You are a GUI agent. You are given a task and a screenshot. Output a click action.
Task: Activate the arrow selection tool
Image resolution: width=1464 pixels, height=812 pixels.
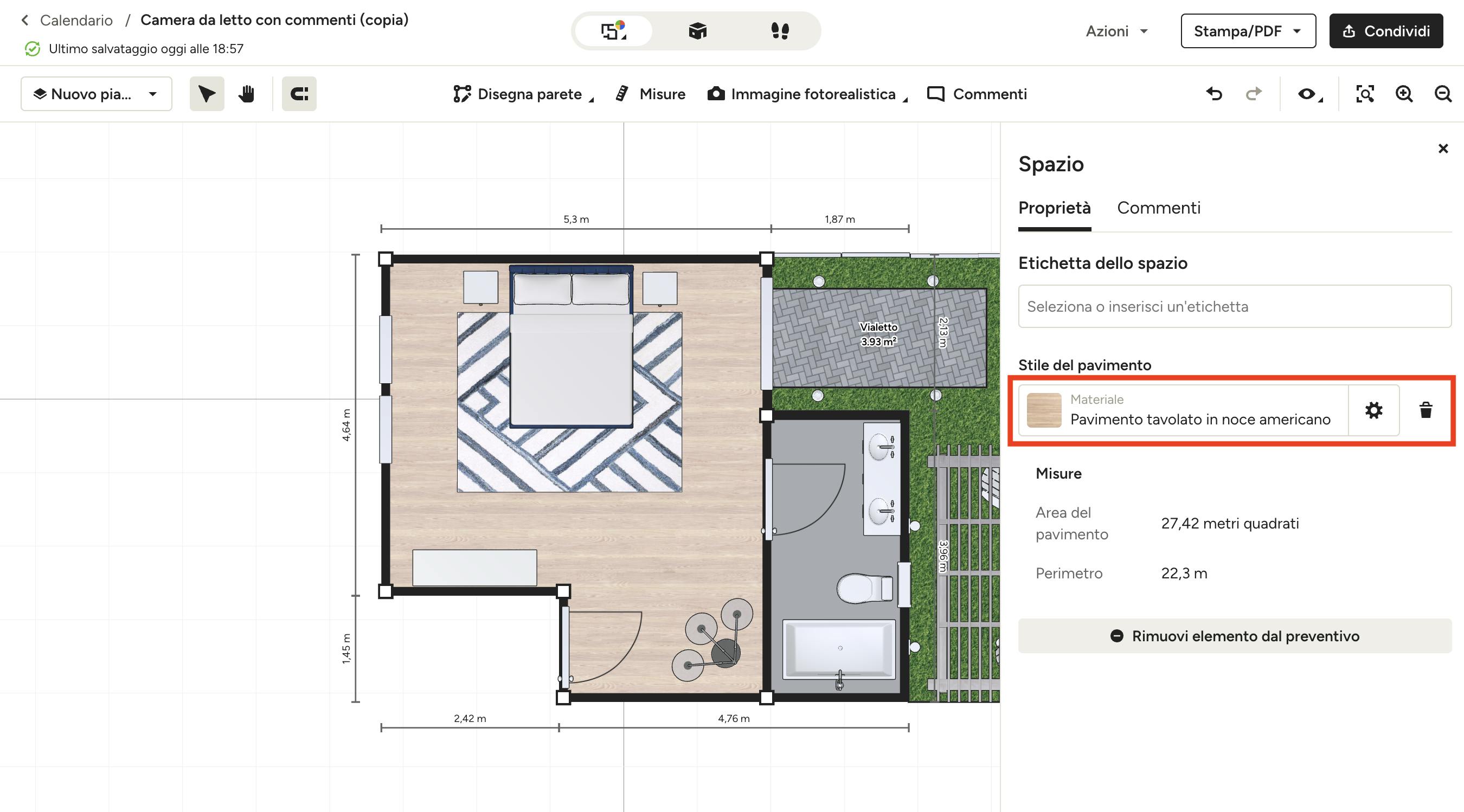pos(207,94)
